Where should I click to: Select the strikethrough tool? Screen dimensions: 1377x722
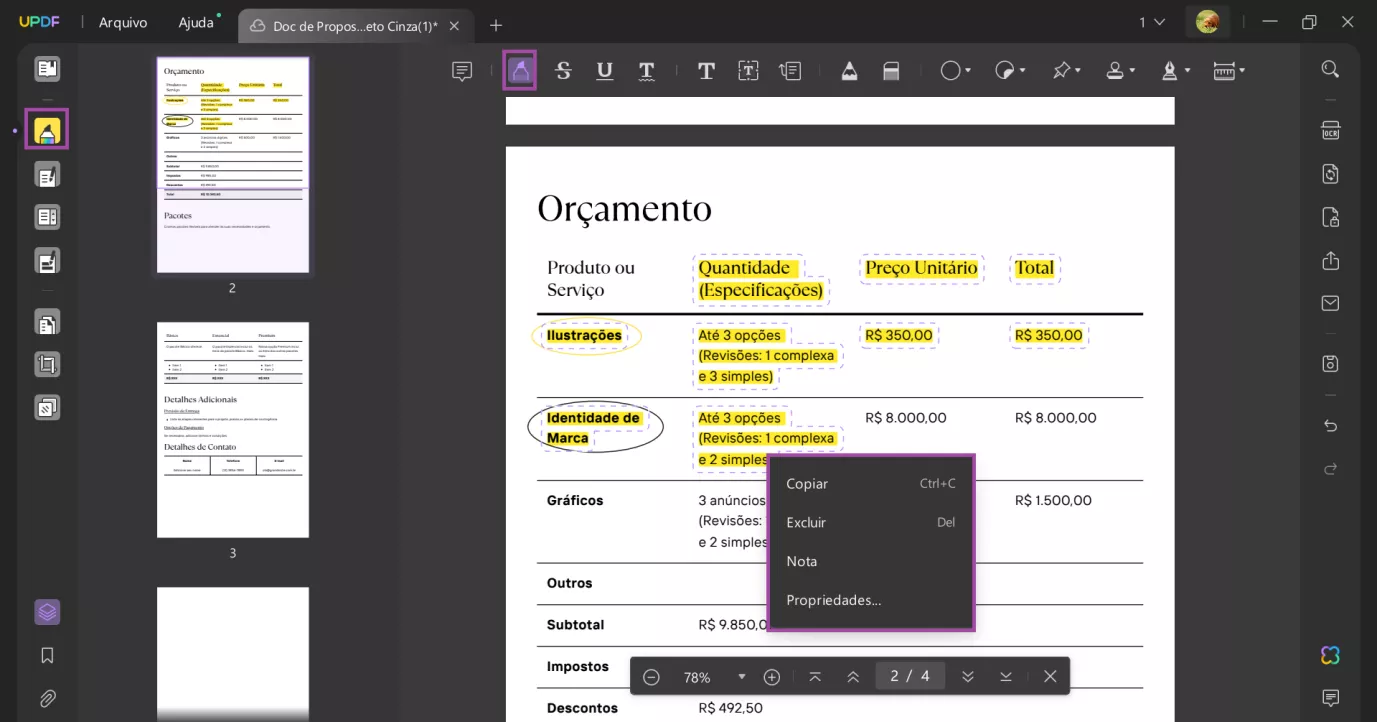pyautogui.click(x=563, y=71)
